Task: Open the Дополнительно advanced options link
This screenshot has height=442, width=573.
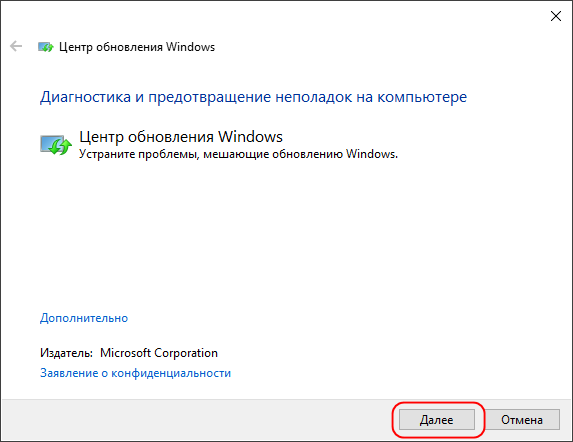Action: [84, 318]
